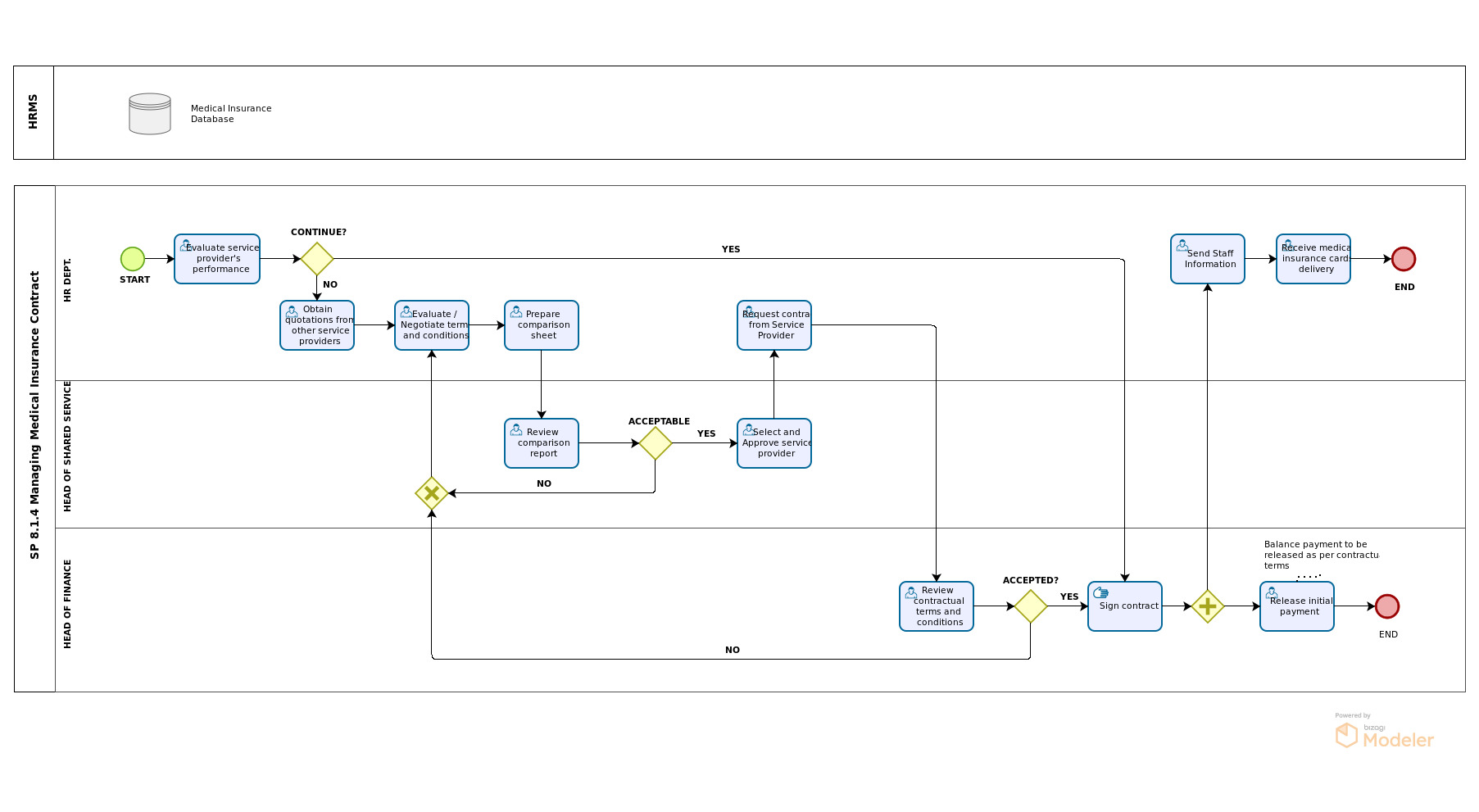Select the ACCEPTED? gateway diamond

pos(1031,606)
